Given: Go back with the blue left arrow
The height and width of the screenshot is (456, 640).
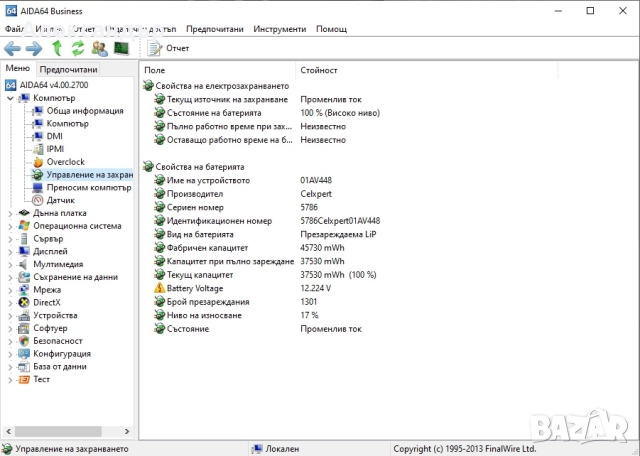Looking at the screenshot, I should point(12,49).
